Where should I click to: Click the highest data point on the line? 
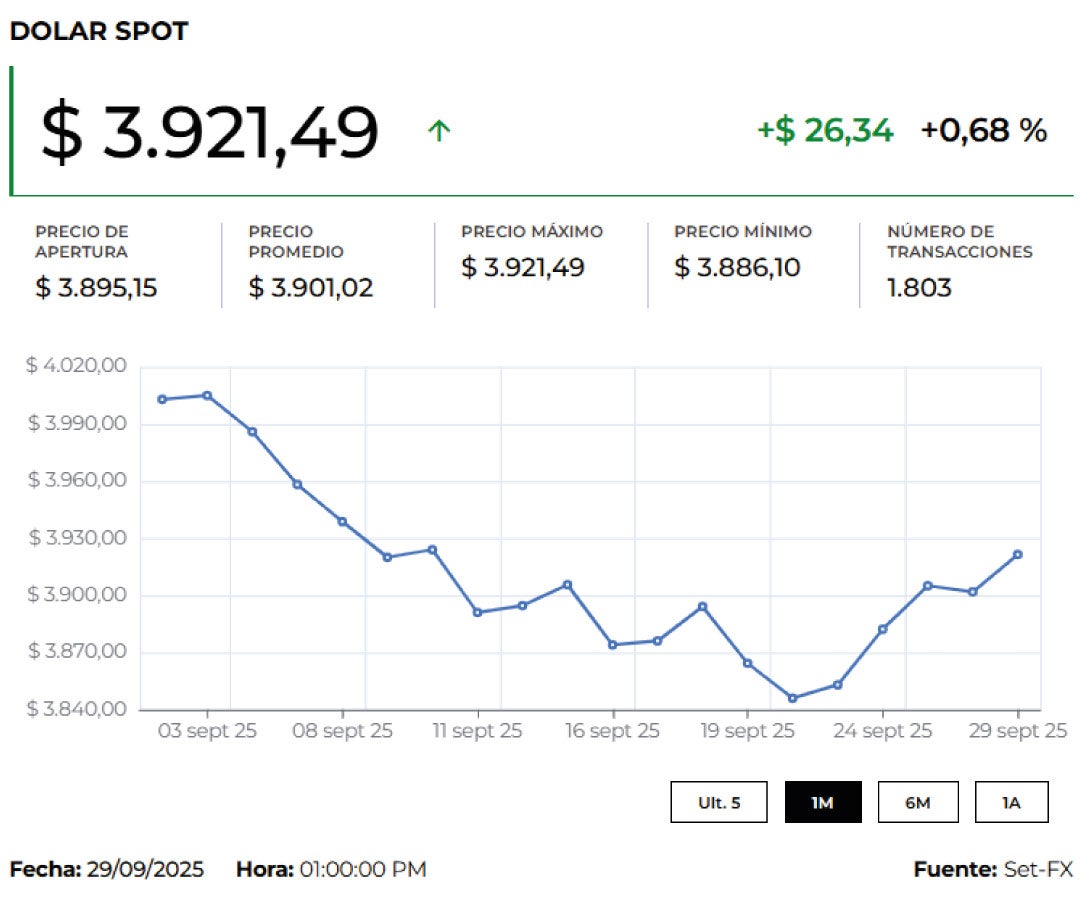click(207, 395)
